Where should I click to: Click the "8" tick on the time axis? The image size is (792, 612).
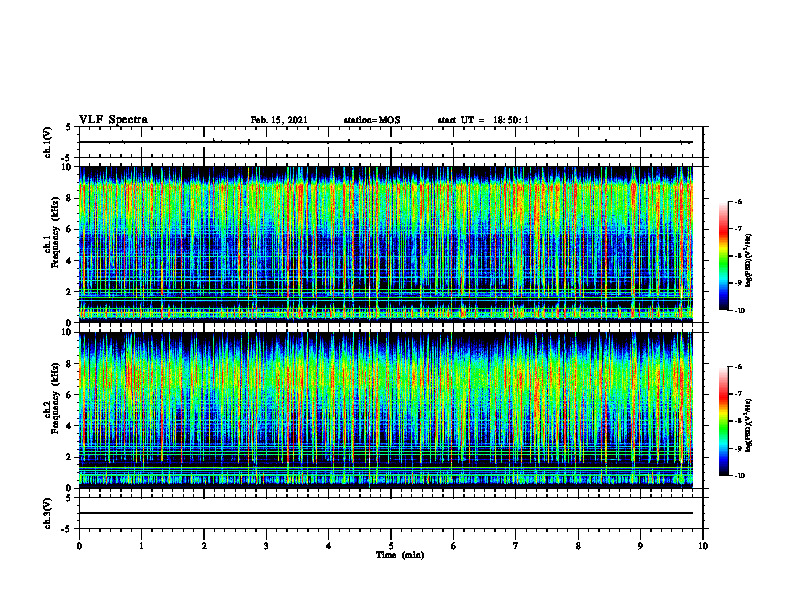click(x=578, y=546)
